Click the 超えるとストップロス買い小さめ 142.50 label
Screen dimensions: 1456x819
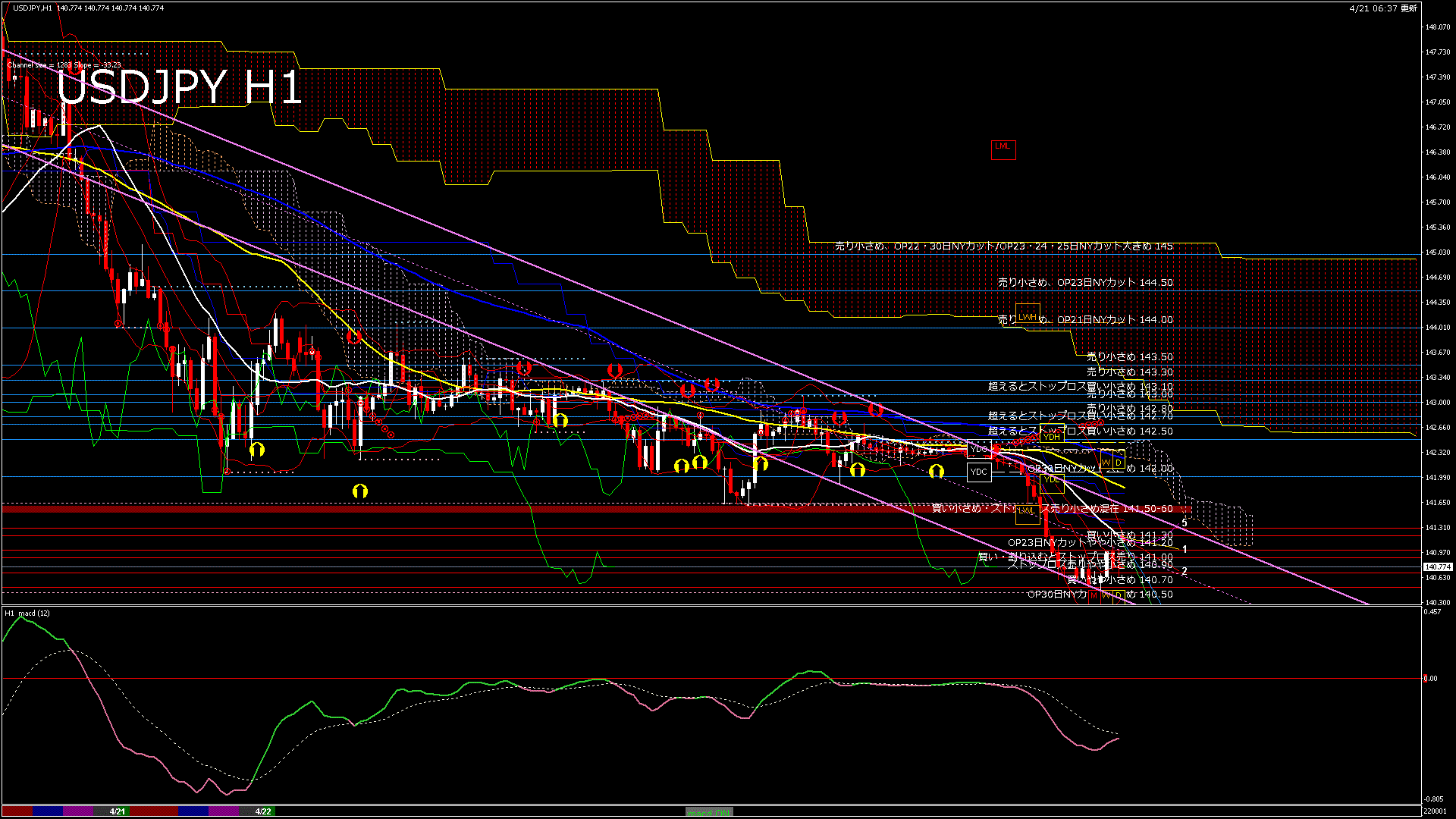pyautogui.click(x=1081, y=431)
